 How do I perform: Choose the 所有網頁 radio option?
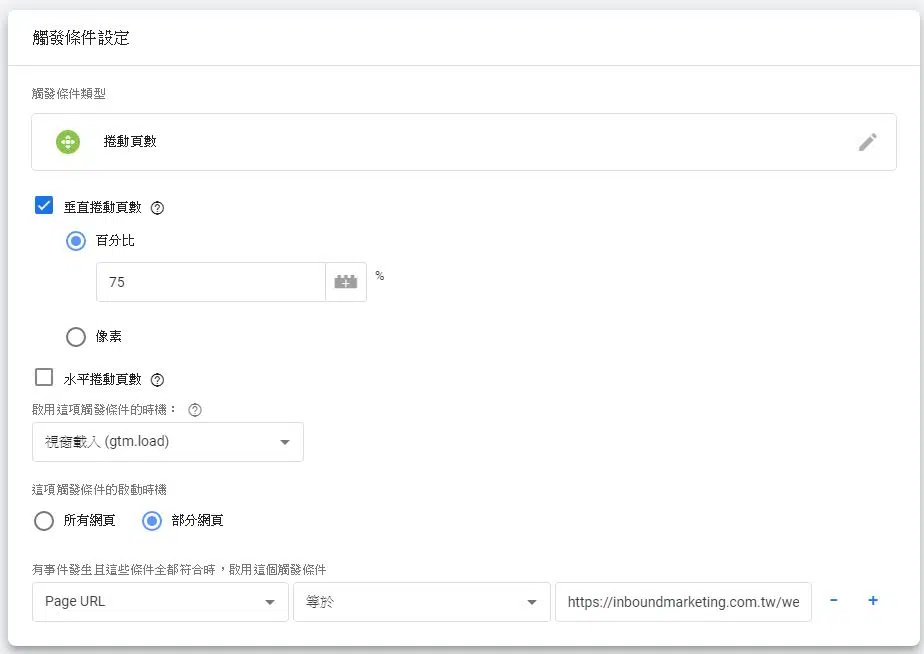point(44,521)
